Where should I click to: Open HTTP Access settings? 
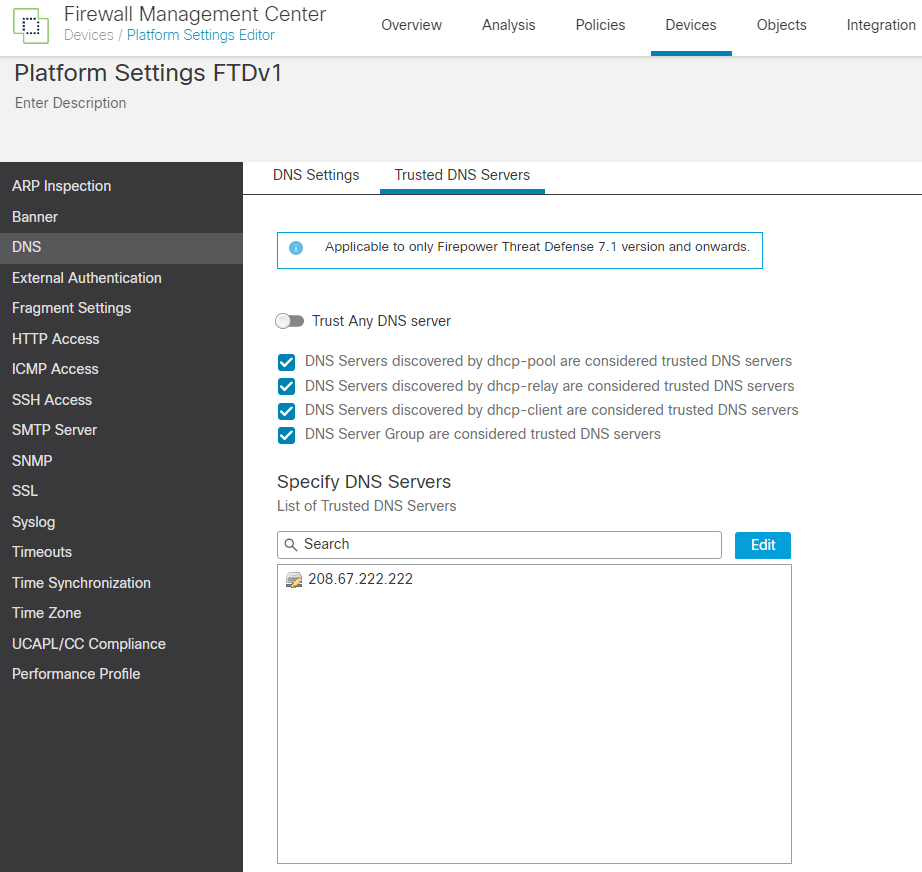coord(56,339)
